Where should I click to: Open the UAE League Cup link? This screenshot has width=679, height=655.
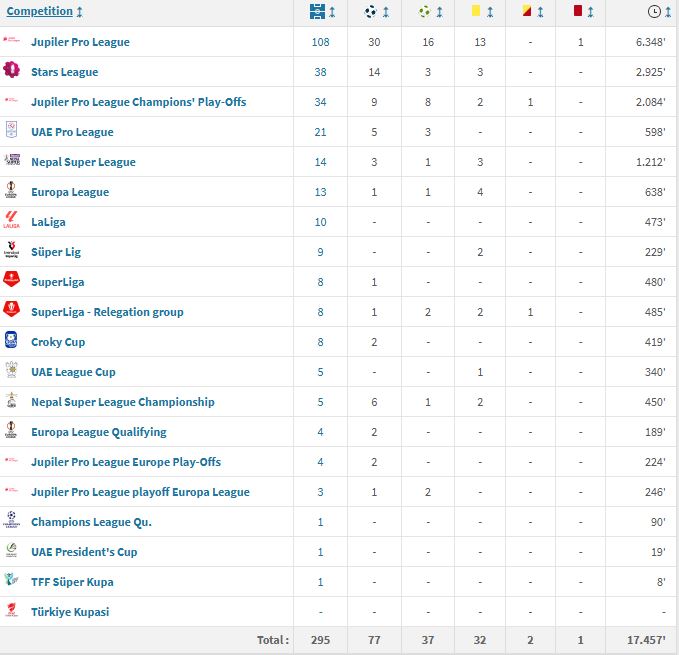click(73, 372)
